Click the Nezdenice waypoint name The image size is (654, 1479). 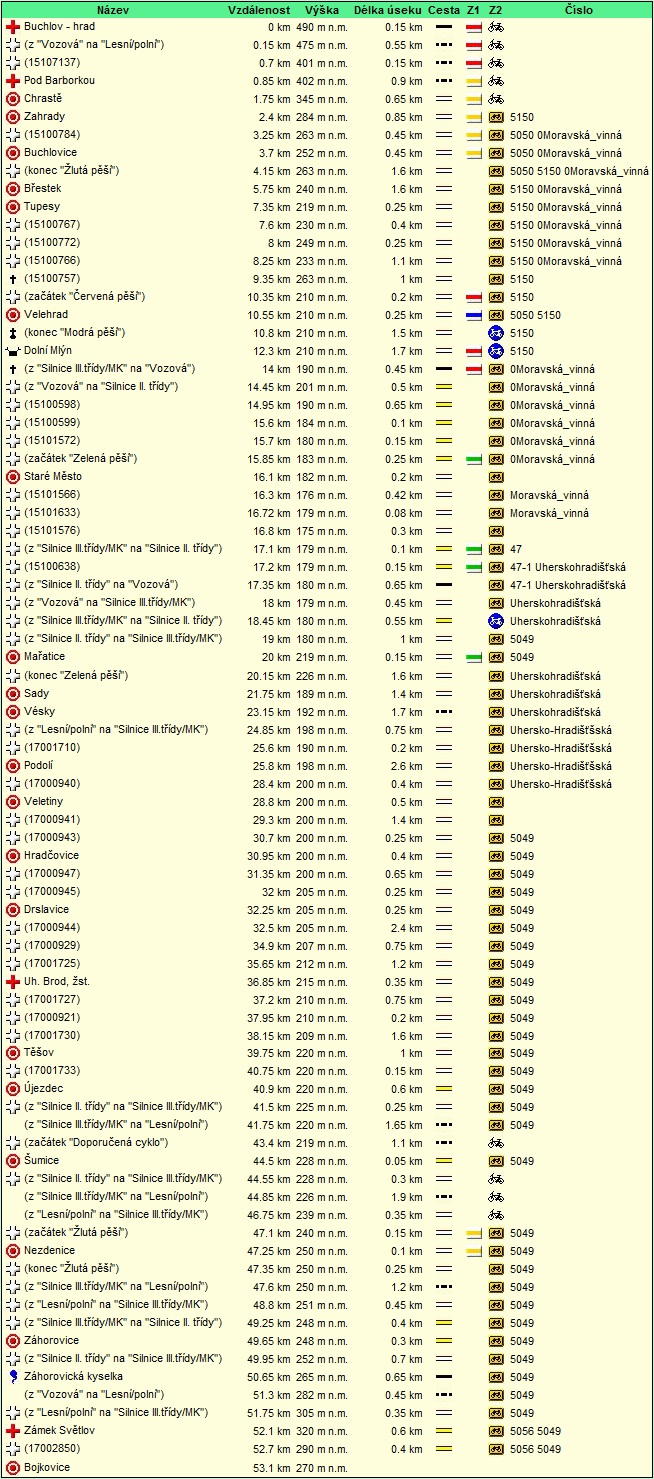point(48,1250)
